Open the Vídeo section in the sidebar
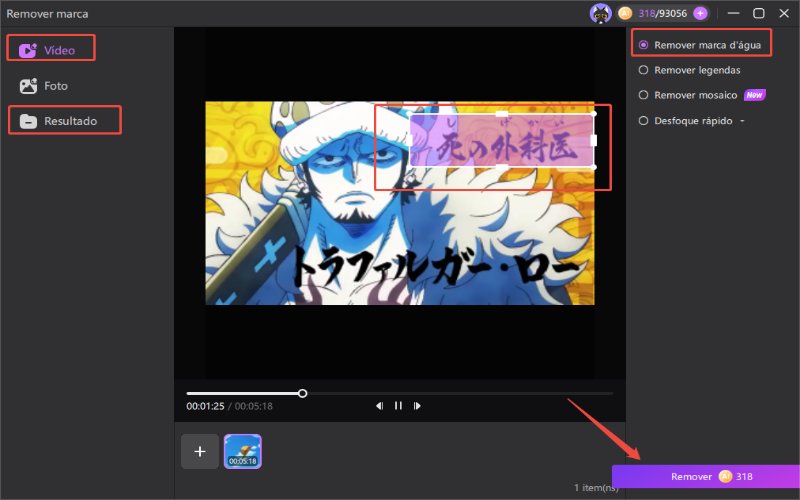This screenshot has width=800, height=500. [x=50, y=49]
